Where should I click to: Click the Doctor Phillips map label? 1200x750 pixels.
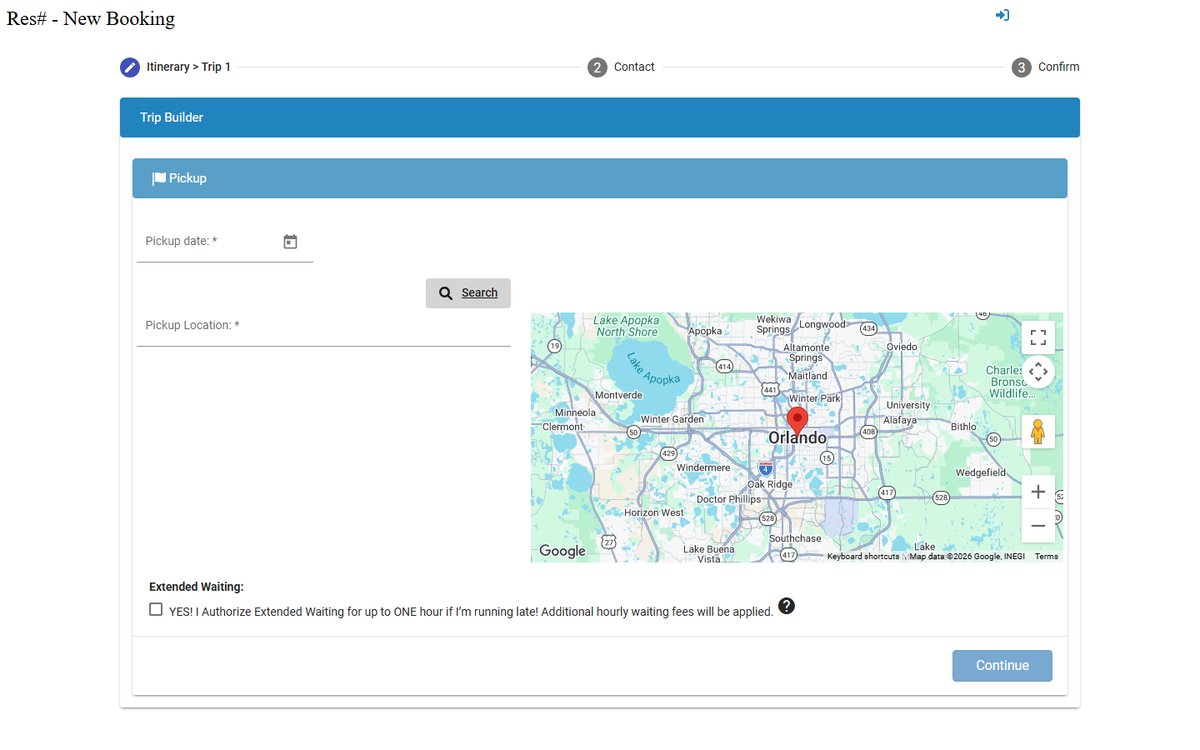point(728,499)
